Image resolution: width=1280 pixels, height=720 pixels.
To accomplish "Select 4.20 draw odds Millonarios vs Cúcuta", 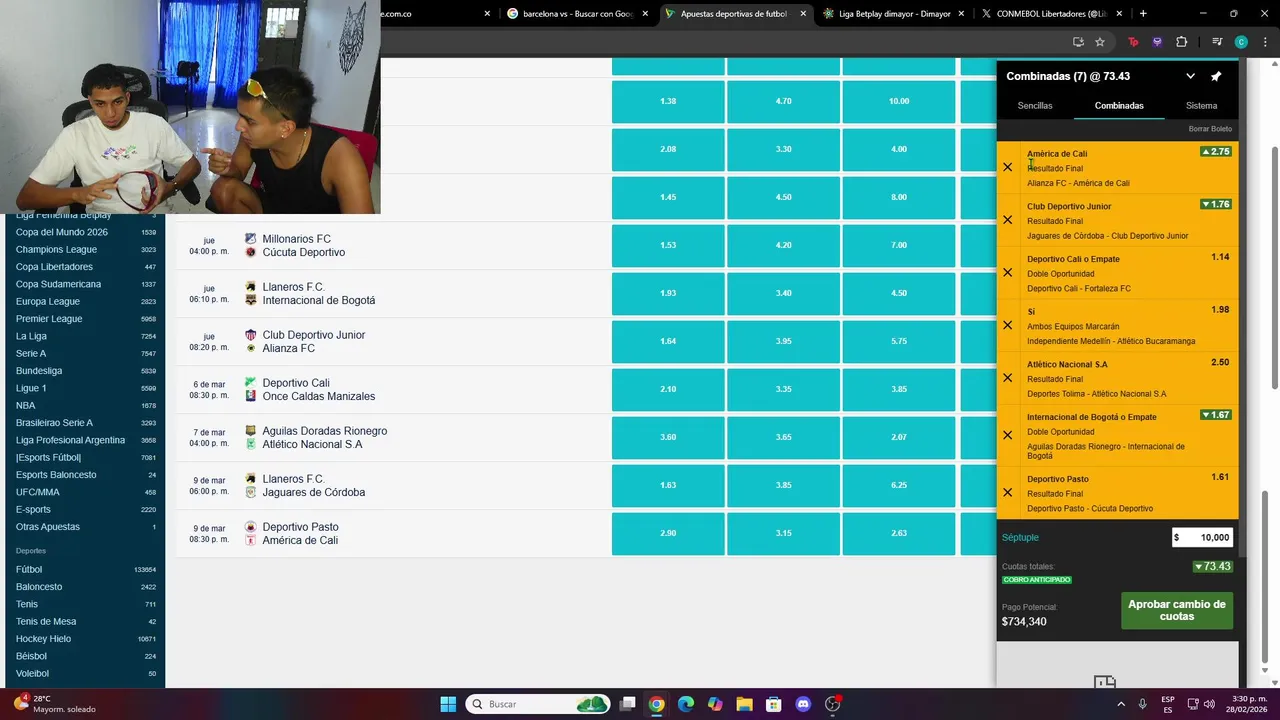I will coord(783,245).
